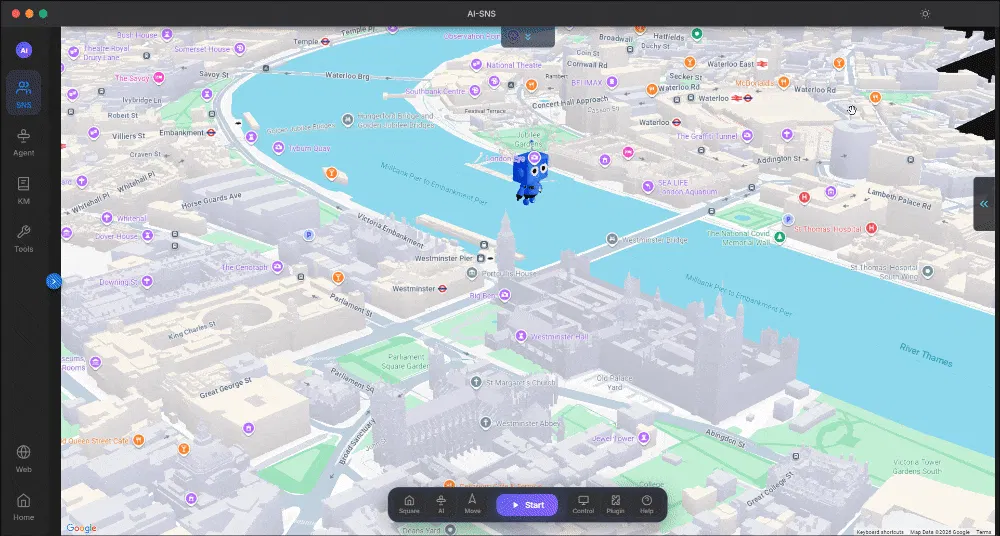The height and width of the screenshot is (536, 1000).
Task: Click the Victoria Tower Gardens South label
Action: click(x=917, y=466)
